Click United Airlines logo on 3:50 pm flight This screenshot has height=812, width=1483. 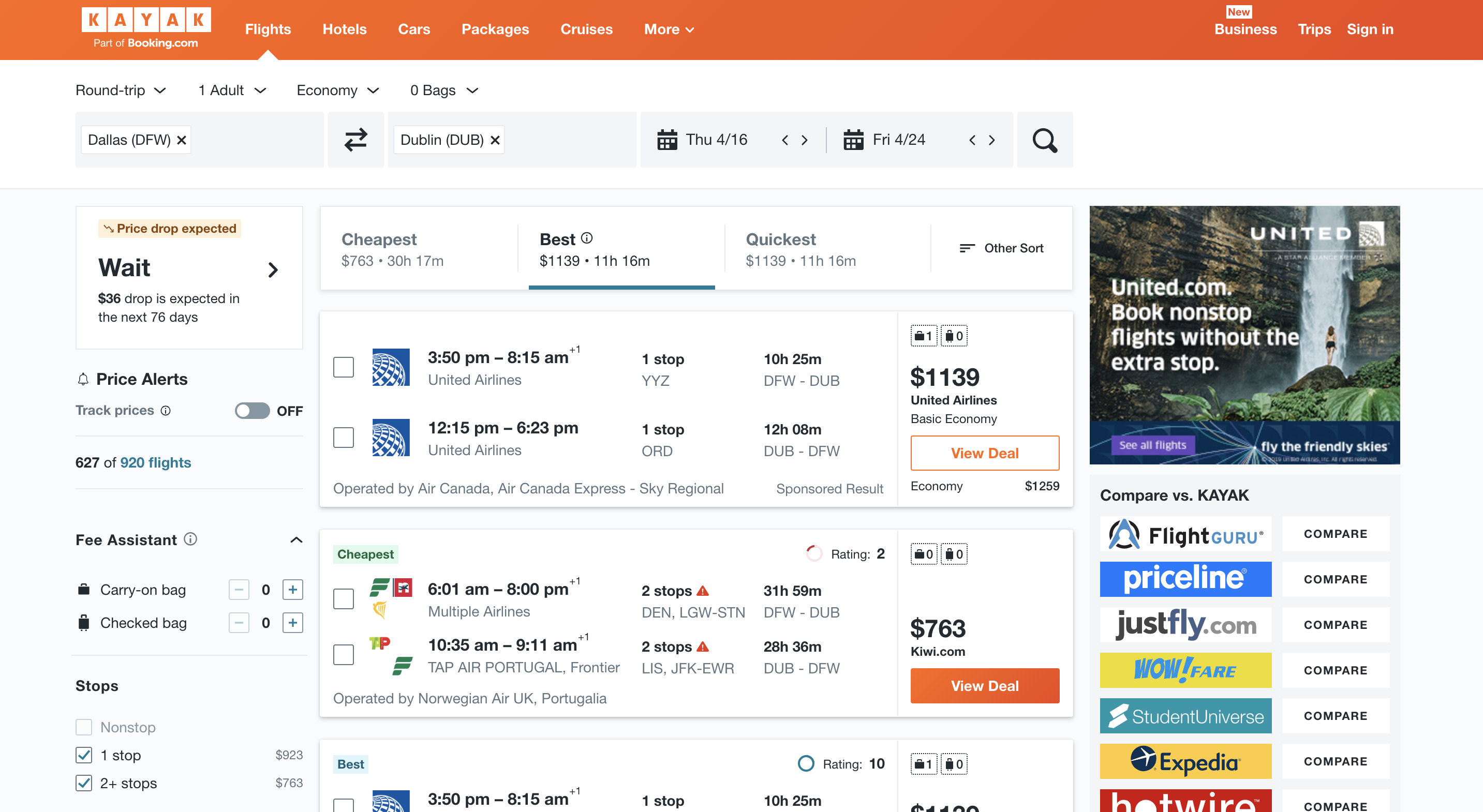click(391, 367)
